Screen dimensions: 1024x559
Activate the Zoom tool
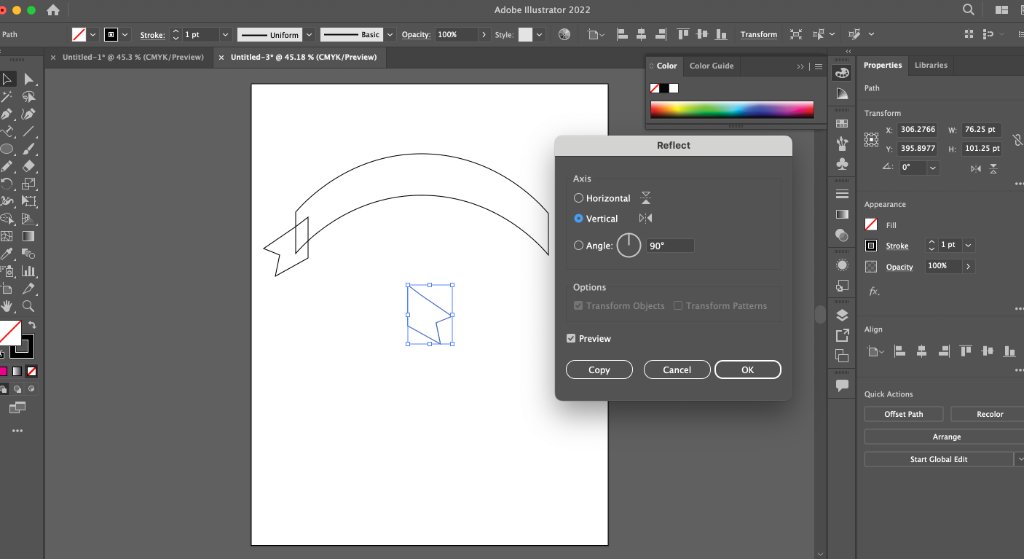[29, 306]
